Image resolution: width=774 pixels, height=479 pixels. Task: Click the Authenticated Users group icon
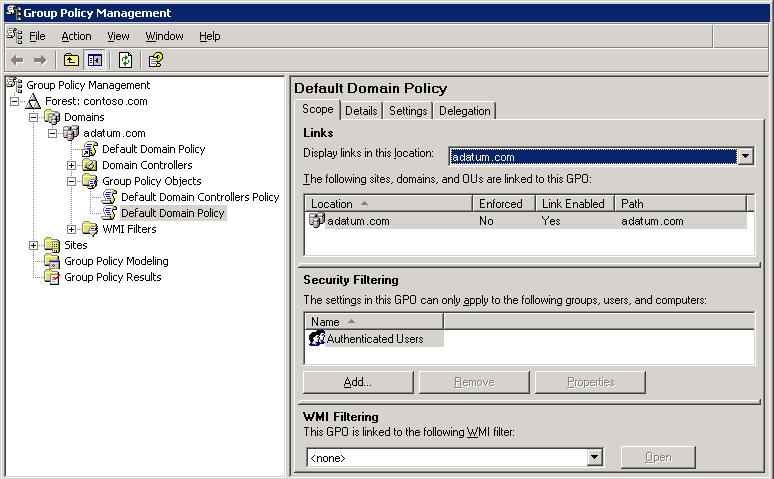(317, 339)
